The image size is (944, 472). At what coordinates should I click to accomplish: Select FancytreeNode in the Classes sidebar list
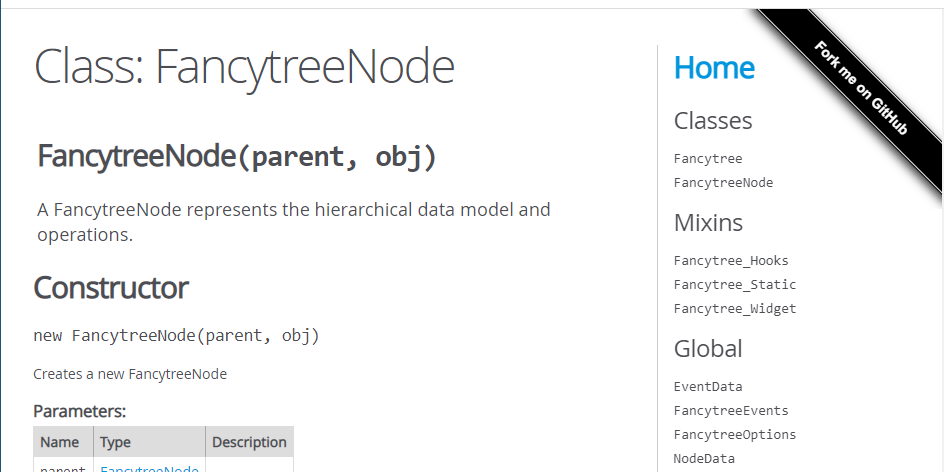click(x=723, y=182)
